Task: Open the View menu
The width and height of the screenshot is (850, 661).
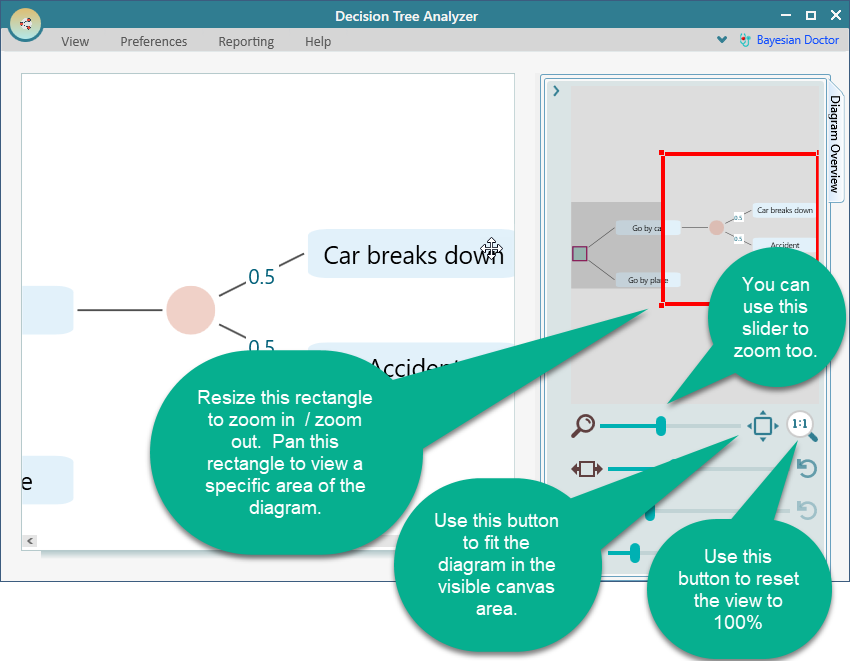Action: click(x=75, y=42)
